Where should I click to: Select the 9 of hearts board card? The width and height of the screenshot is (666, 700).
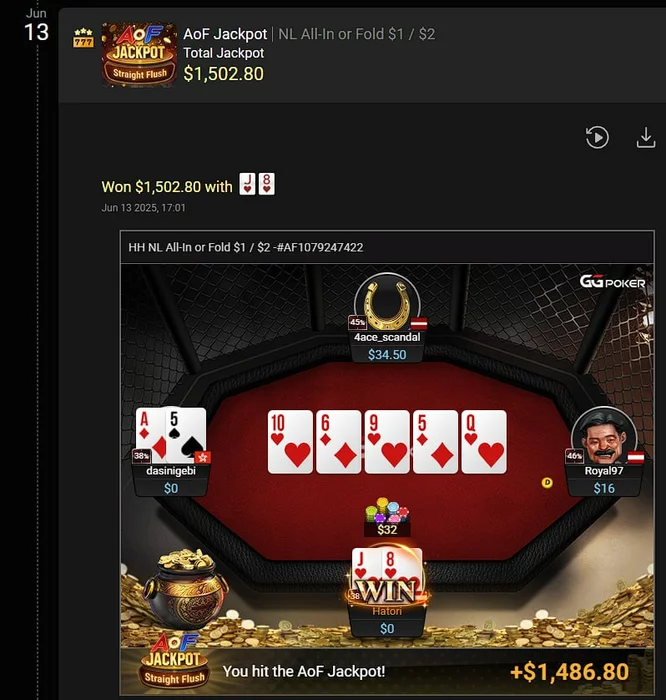tap(387, 442)
